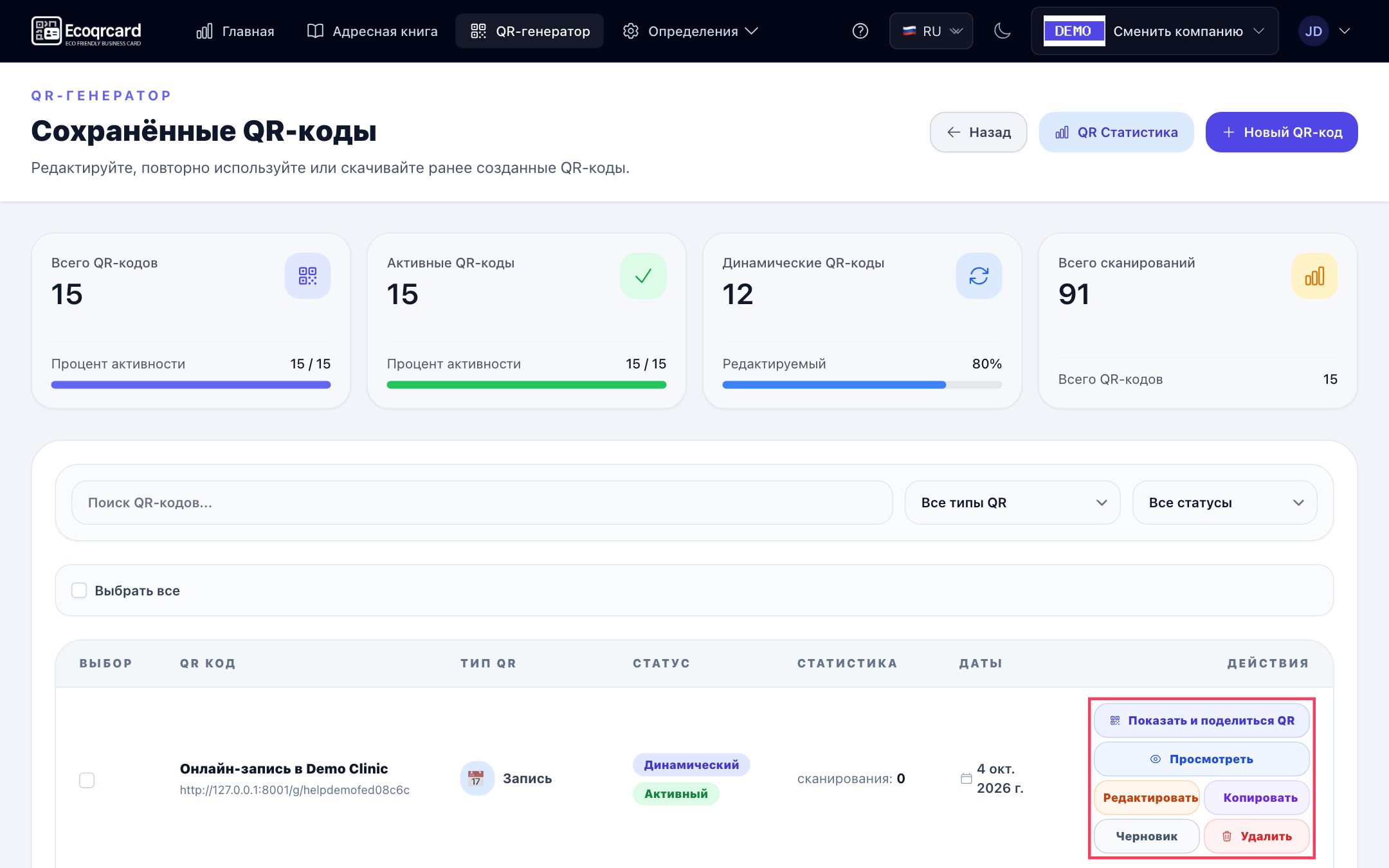
Task: Click the Динамический status badge
Action: (691, 765)
